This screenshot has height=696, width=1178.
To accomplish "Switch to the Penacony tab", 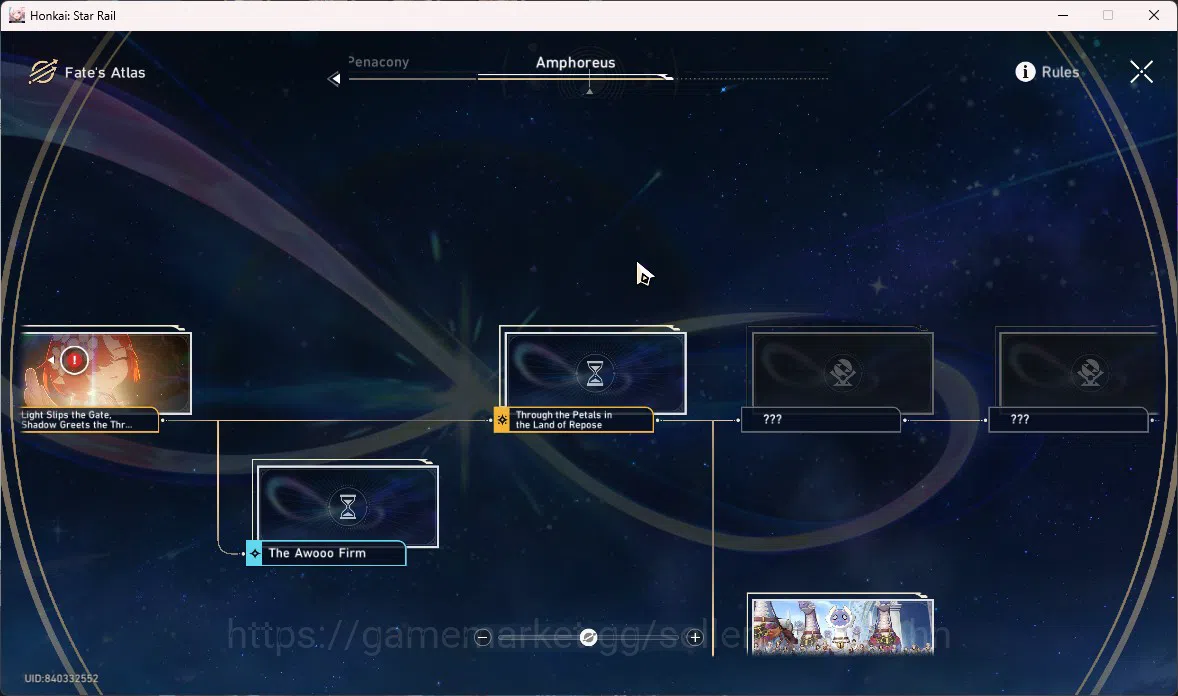I will (x=379, y=62).
